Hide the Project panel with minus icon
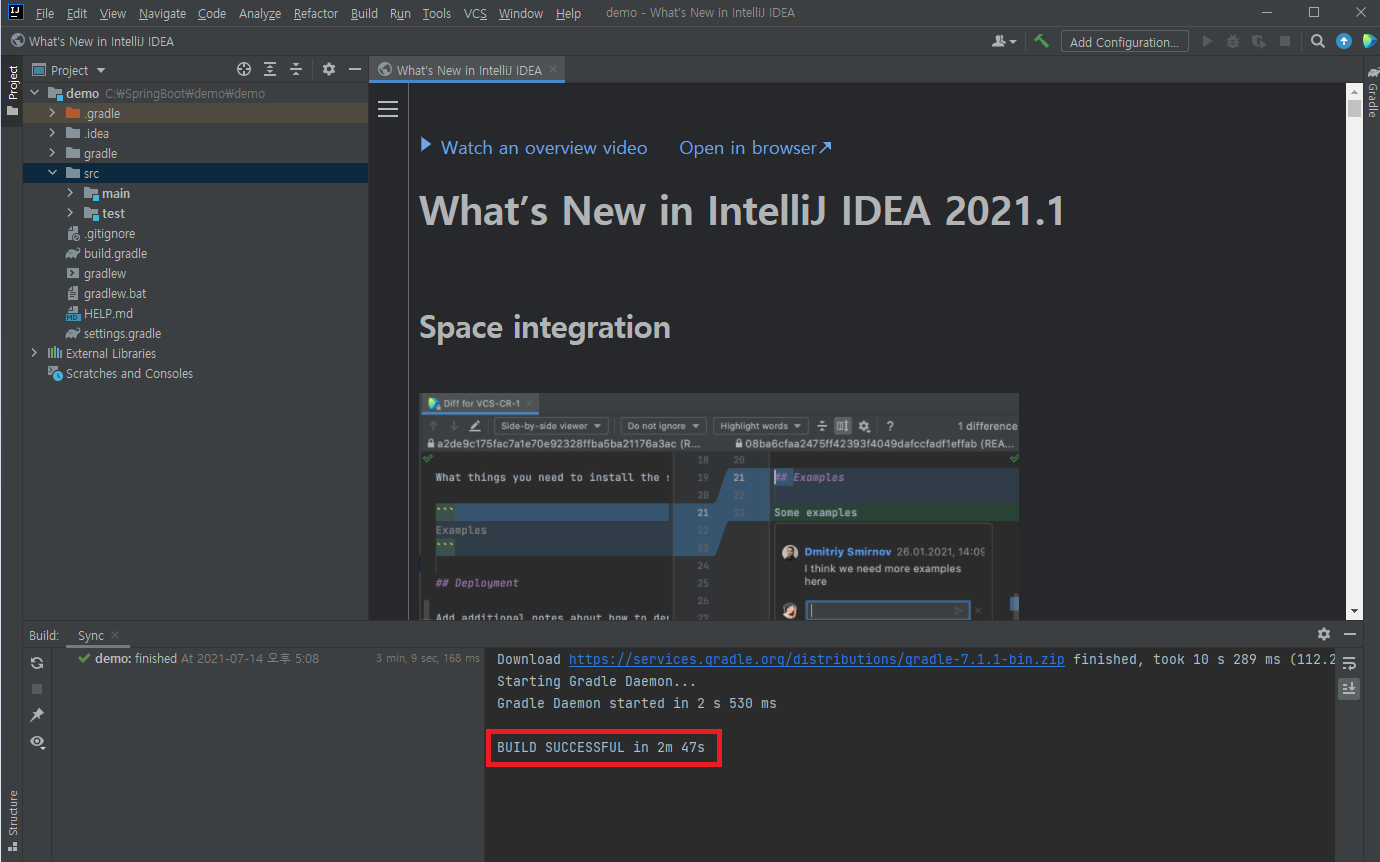This screenshot has height=862, width=1380. pyautogui.click(x=354, y=69)
